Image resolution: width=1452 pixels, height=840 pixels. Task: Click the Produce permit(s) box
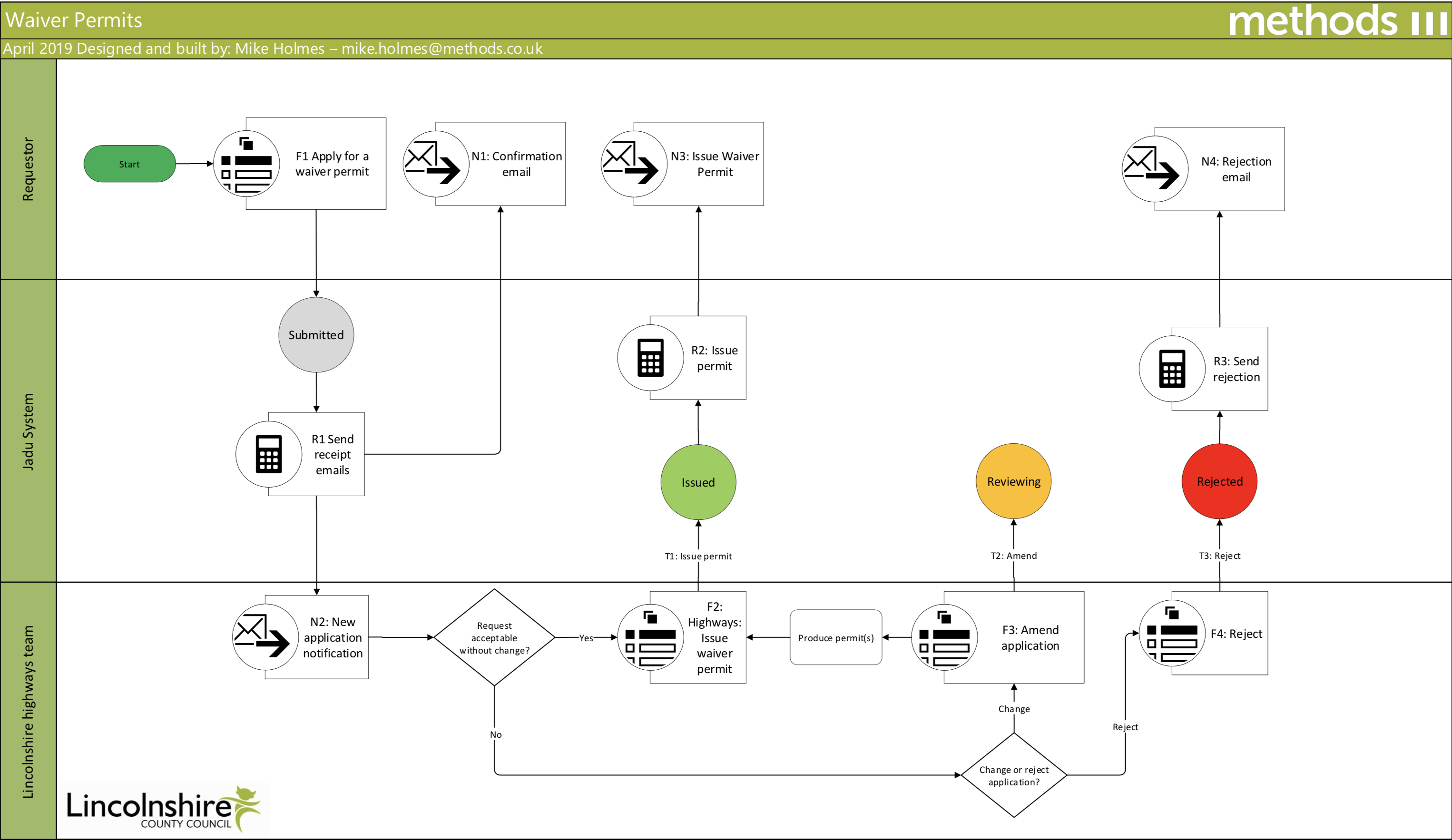pyautogui.click(x=835, y=637)
